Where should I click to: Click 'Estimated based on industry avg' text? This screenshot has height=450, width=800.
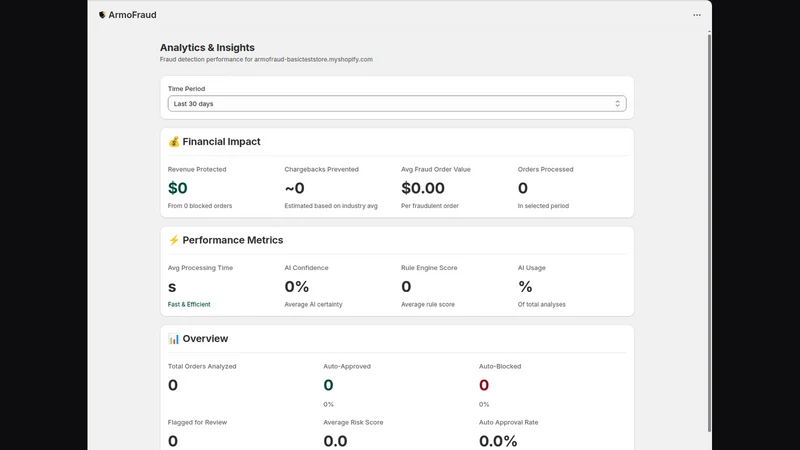pos(331,206)
